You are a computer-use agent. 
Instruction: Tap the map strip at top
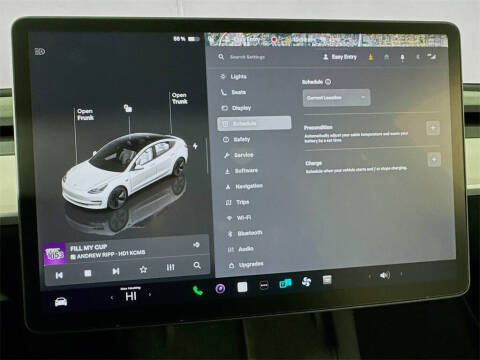327,40
